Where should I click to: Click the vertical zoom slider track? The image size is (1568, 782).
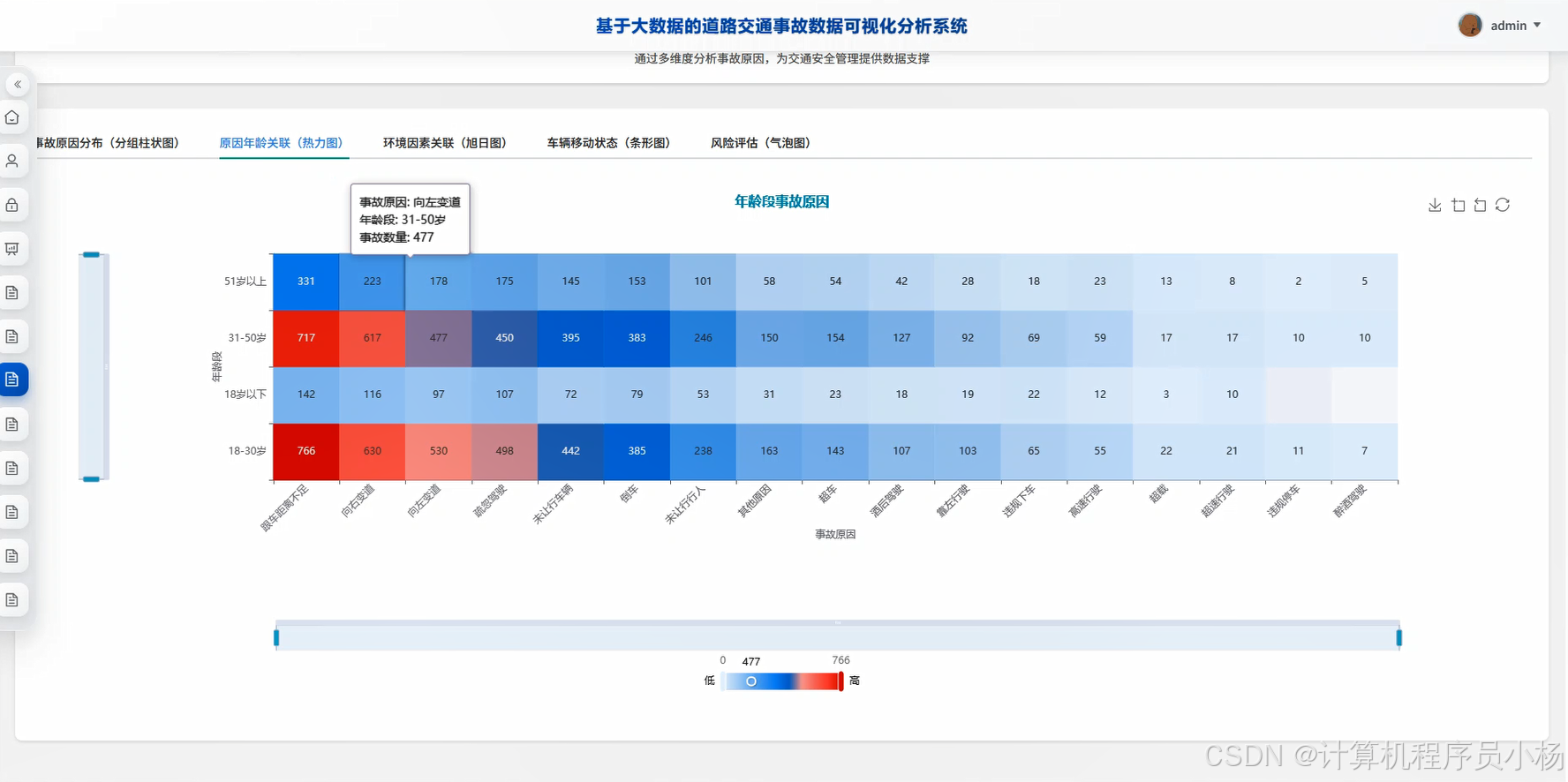pyautogui.click(x=91, y=366)
